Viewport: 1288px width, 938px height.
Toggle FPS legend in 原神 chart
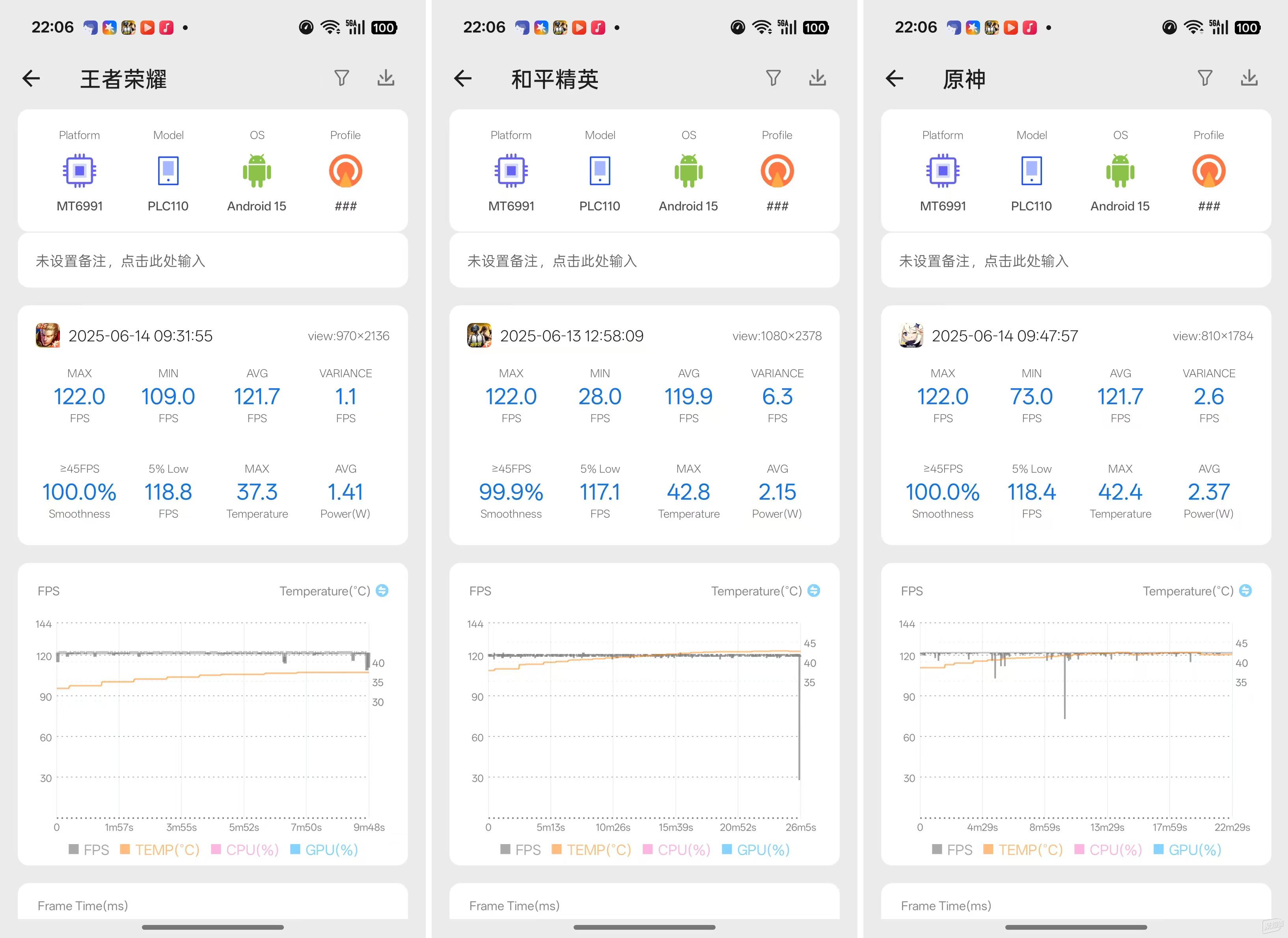[952, 849]
